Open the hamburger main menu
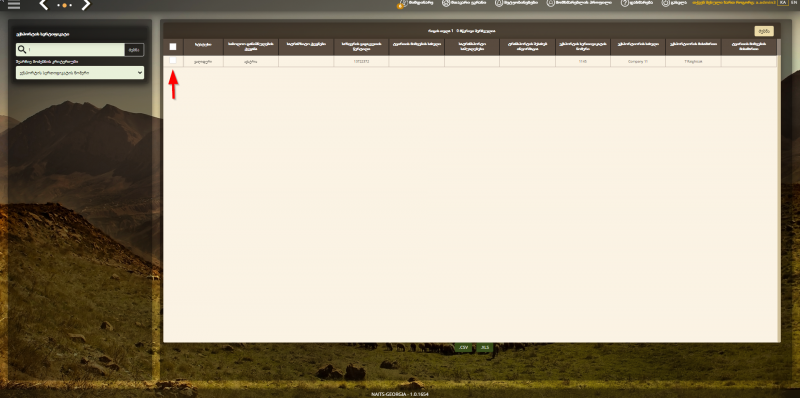 [14, 5]
